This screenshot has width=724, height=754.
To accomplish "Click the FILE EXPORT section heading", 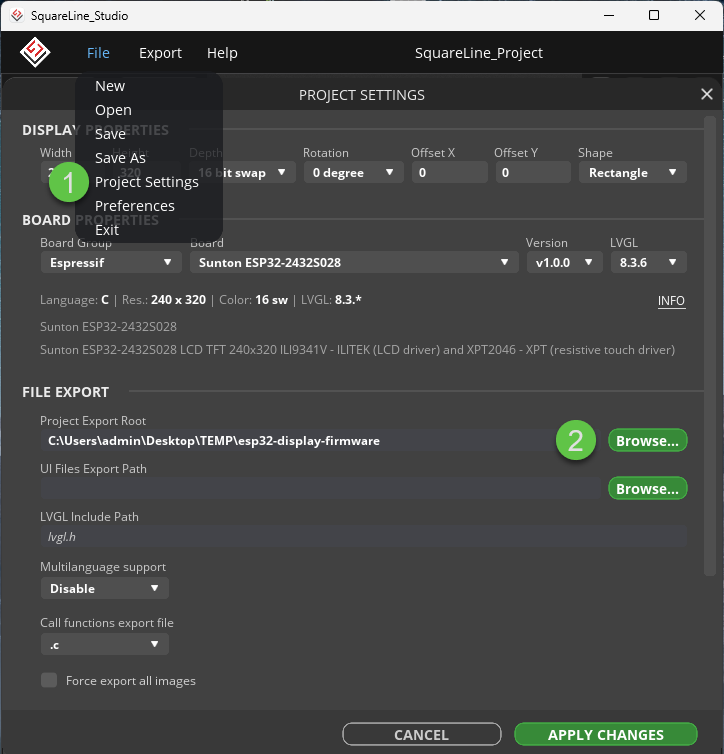I will coord(66,392).
